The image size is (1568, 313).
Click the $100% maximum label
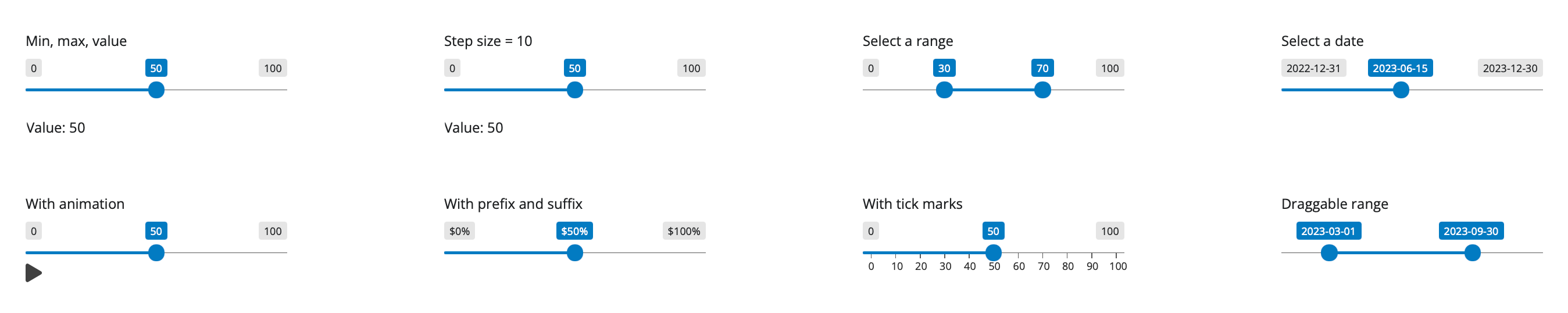(684, 232)
